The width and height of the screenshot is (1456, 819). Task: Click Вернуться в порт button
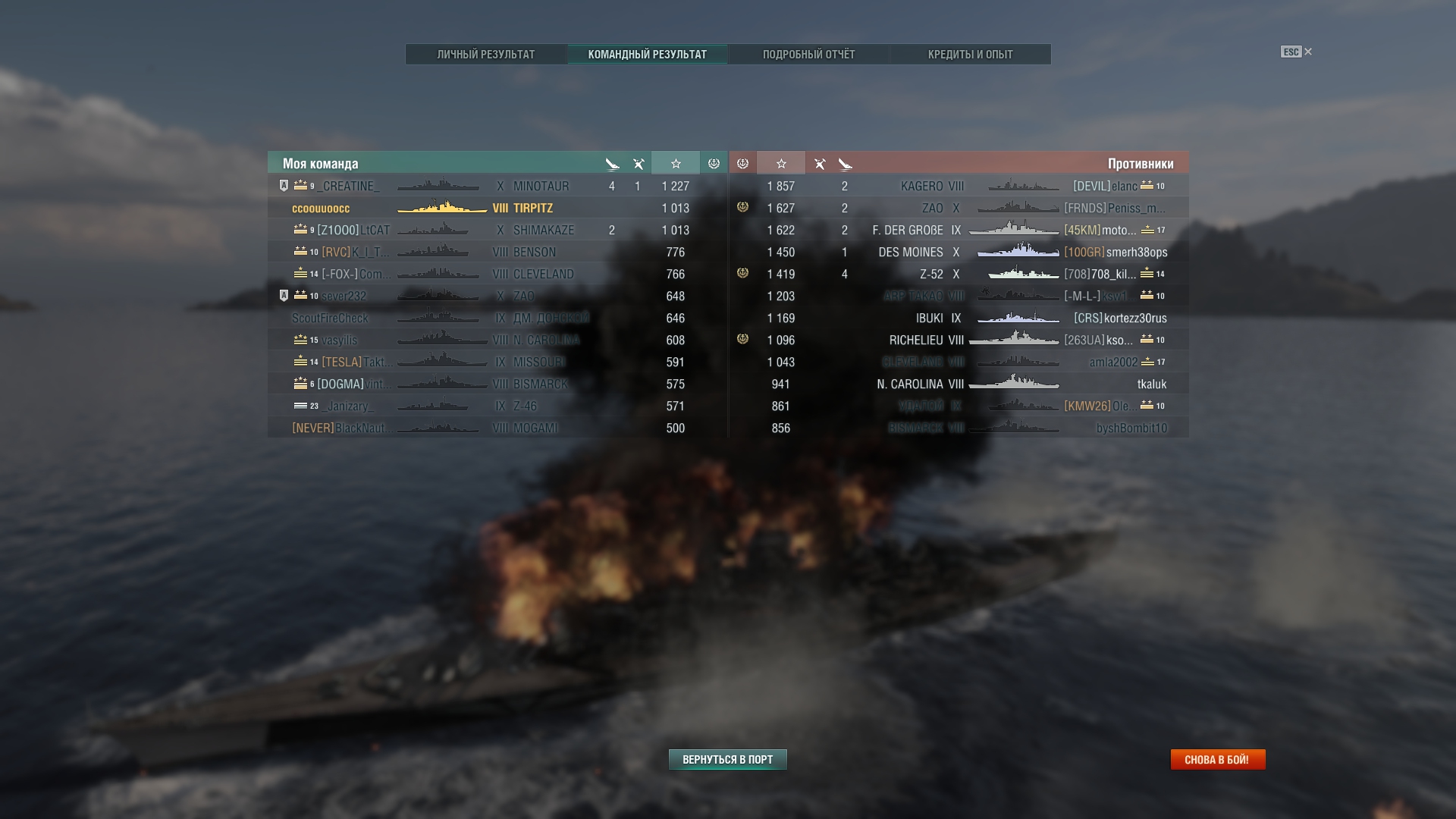[728, 760]
